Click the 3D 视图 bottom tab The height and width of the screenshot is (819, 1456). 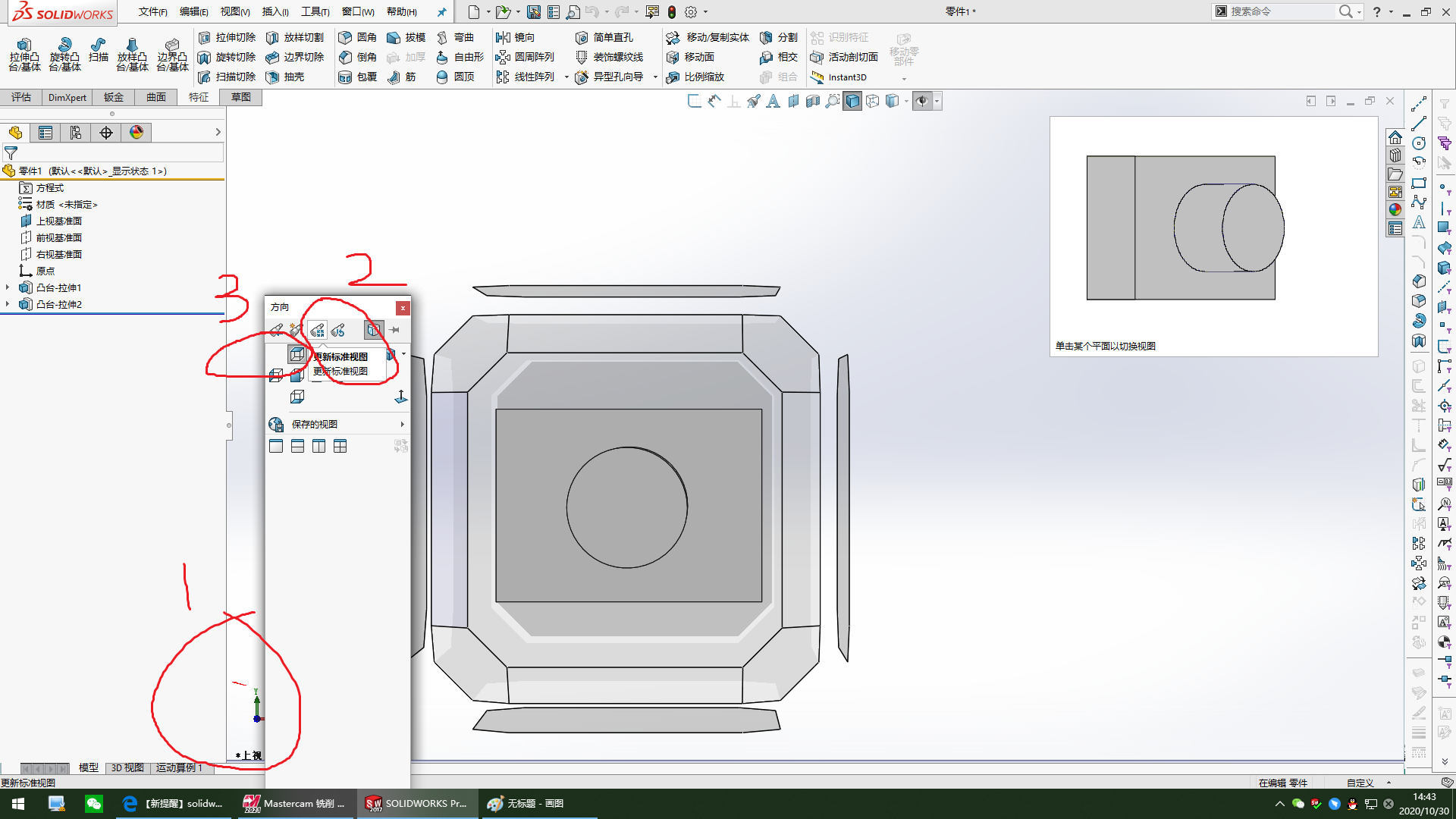coord(127,767)
